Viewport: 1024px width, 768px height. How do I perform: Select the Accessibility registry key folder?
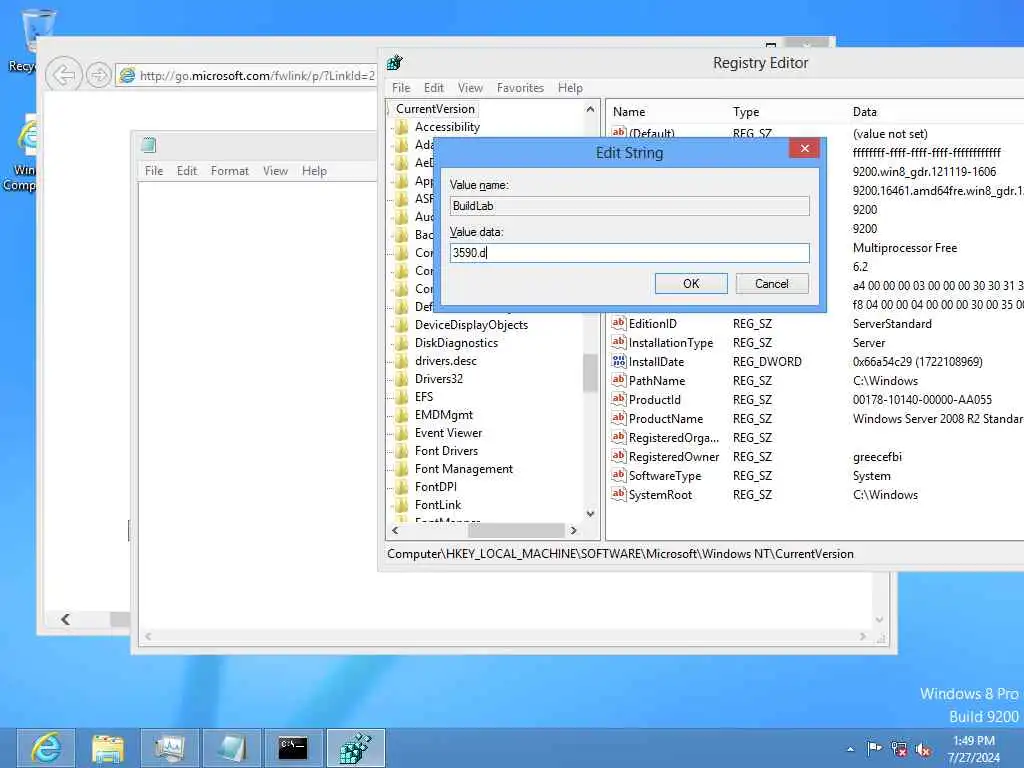pos(447,127)
